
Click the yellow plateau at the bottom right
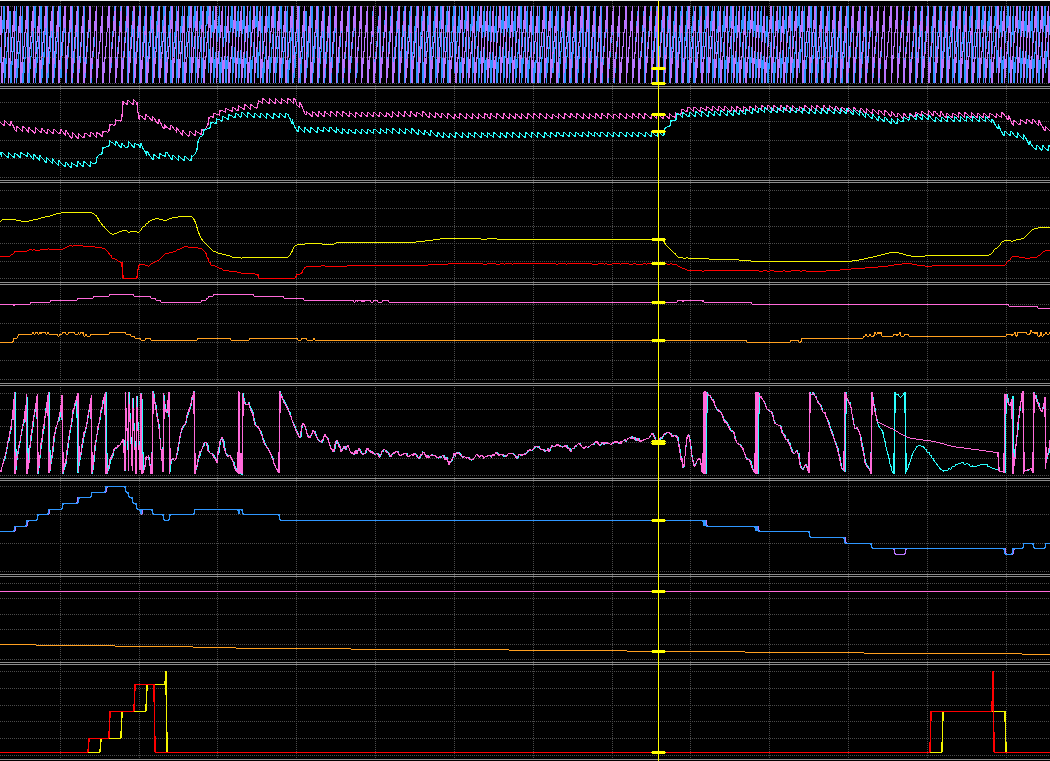965,712
